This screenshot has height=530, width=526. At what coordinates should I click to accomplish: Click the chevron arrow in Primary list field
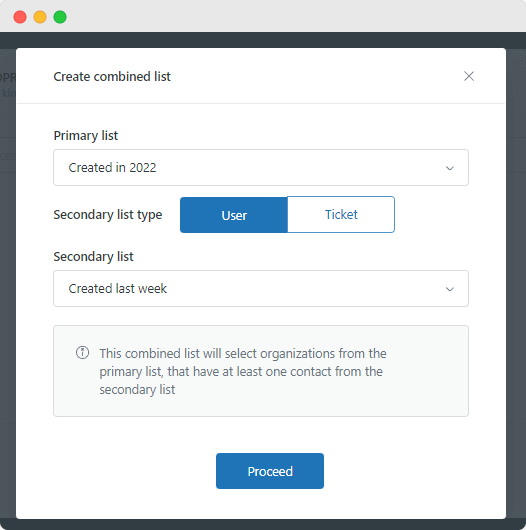449,168
